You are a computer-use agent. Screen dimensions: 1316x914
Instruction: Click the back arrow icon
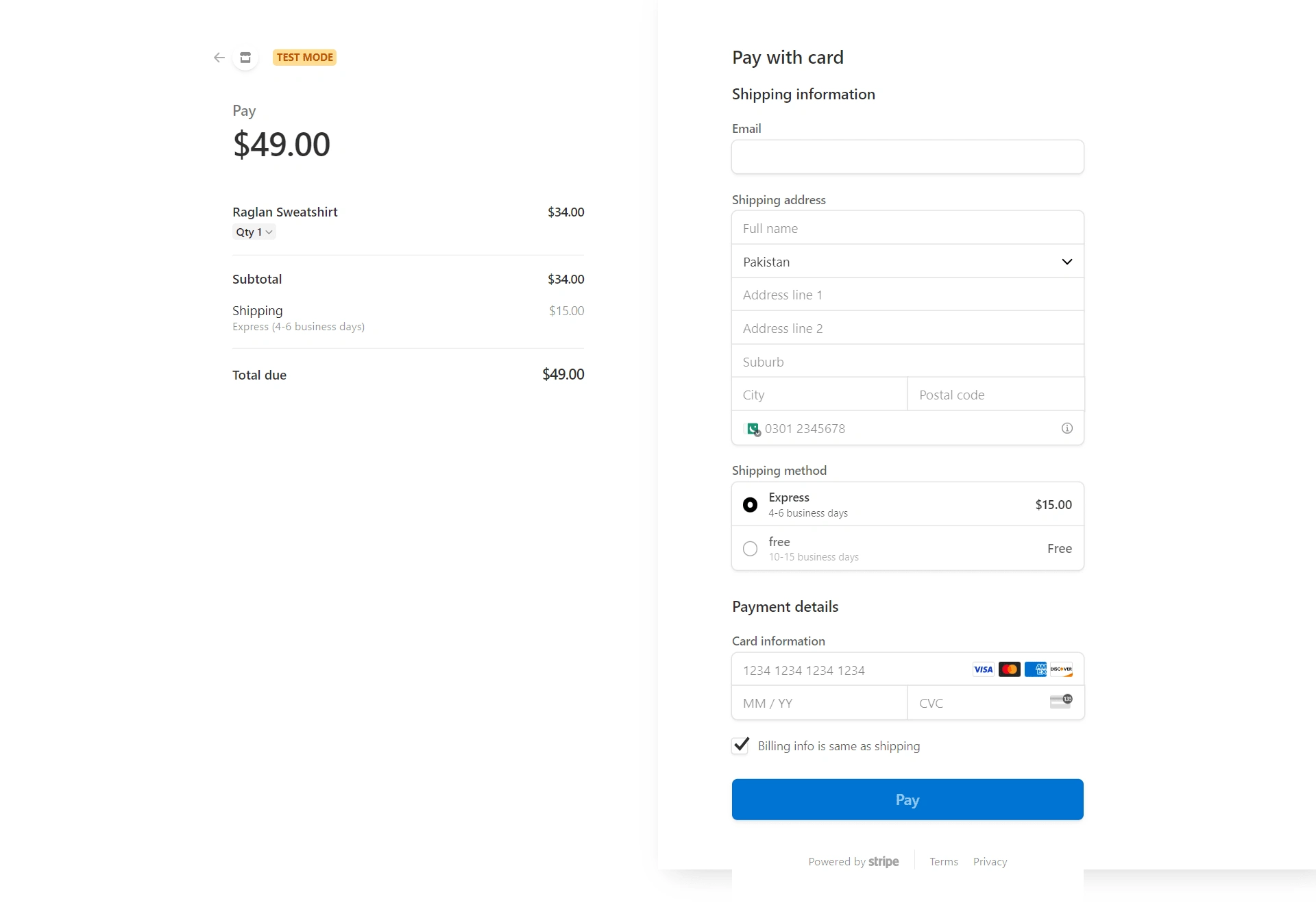pos(219,58)
